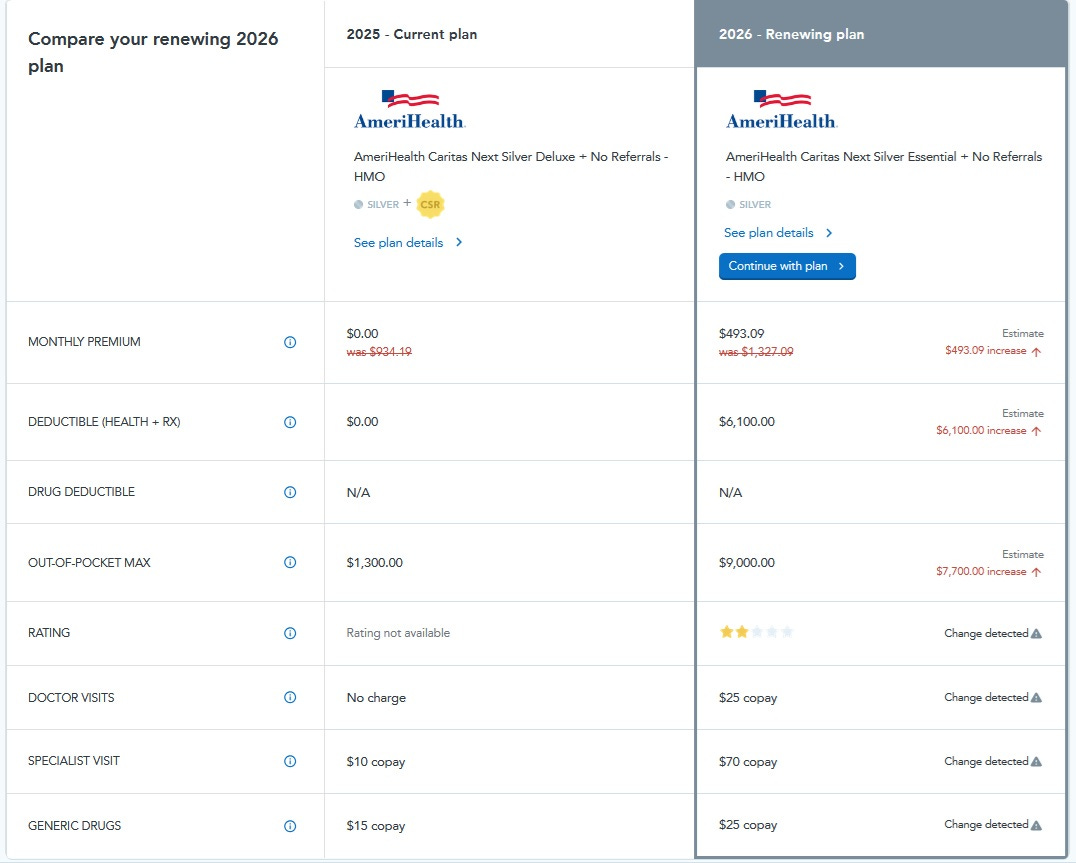Click Compare your renewing 2026 plan heading
1076x863 pixels.
click(x=153, y=52)
